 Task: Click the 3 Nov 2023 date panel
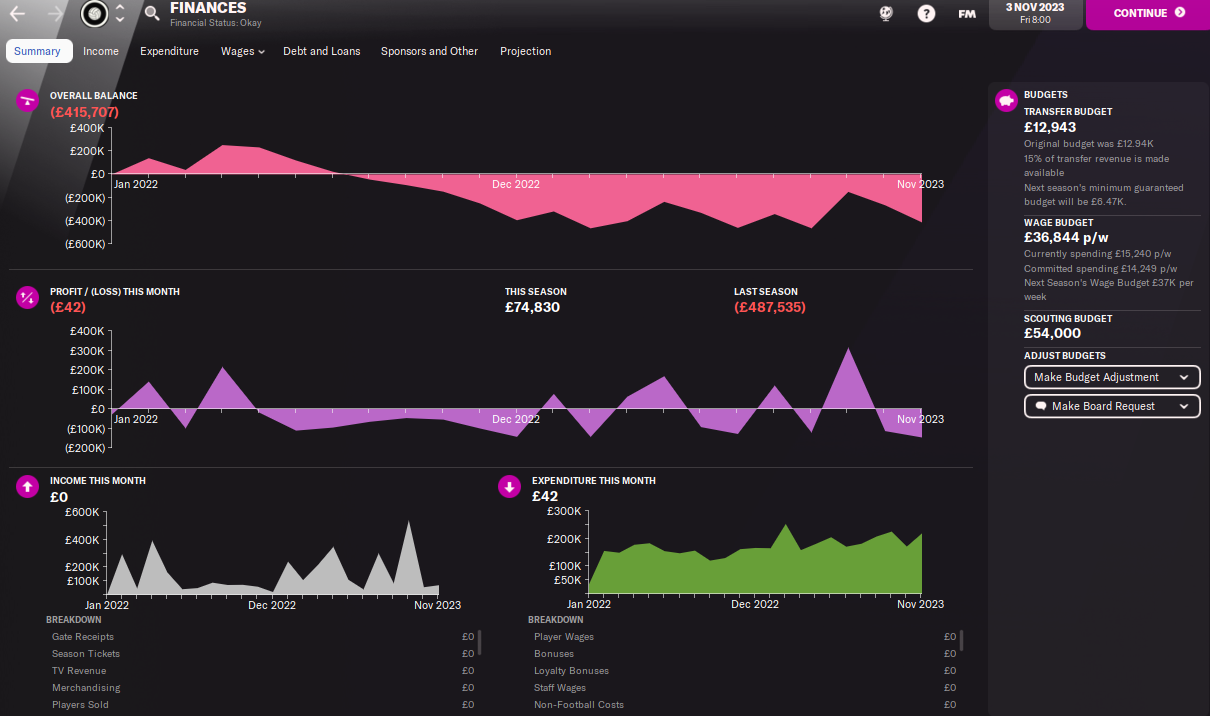[1035, 14]
